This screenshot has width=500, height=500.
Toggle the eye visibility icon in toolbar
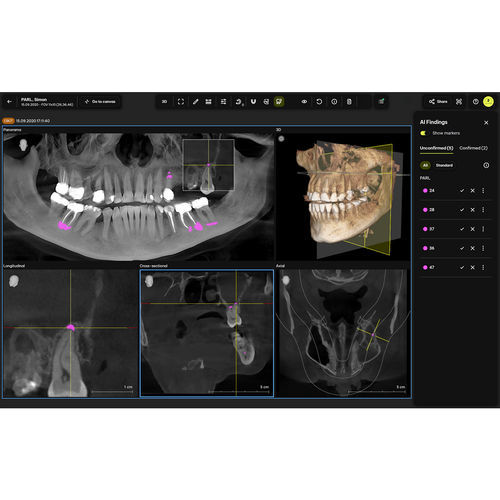click(x=304, y=102)
